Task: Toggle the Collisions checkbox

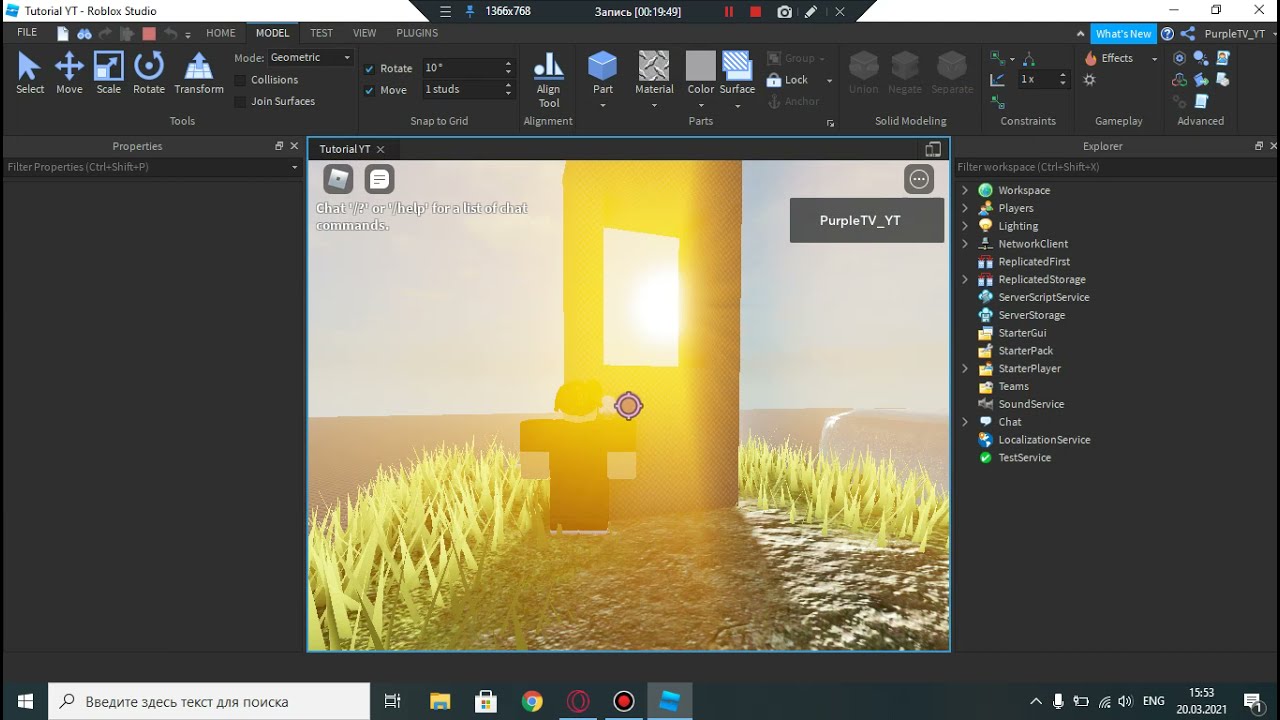Action: 240,80
